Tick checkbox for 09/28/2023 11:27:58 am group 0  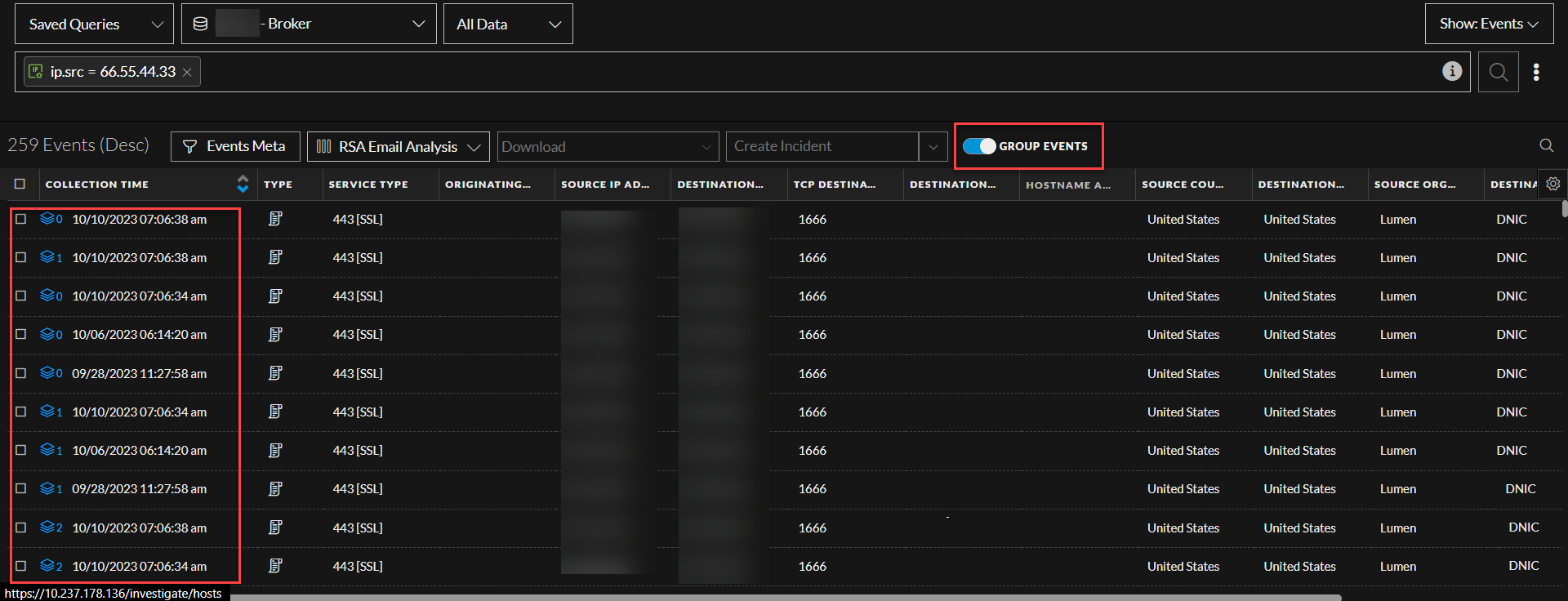pyautogui.click(x=21, y=373)
